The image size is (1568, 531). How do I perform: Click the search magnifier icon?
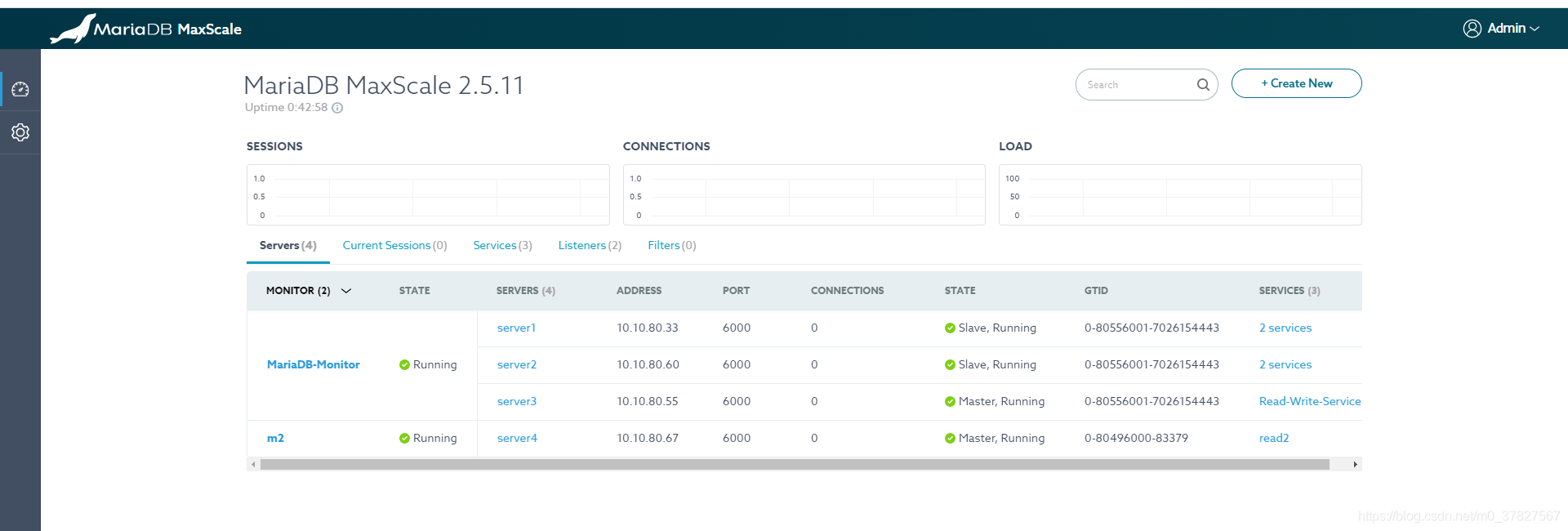point(1203,84)
